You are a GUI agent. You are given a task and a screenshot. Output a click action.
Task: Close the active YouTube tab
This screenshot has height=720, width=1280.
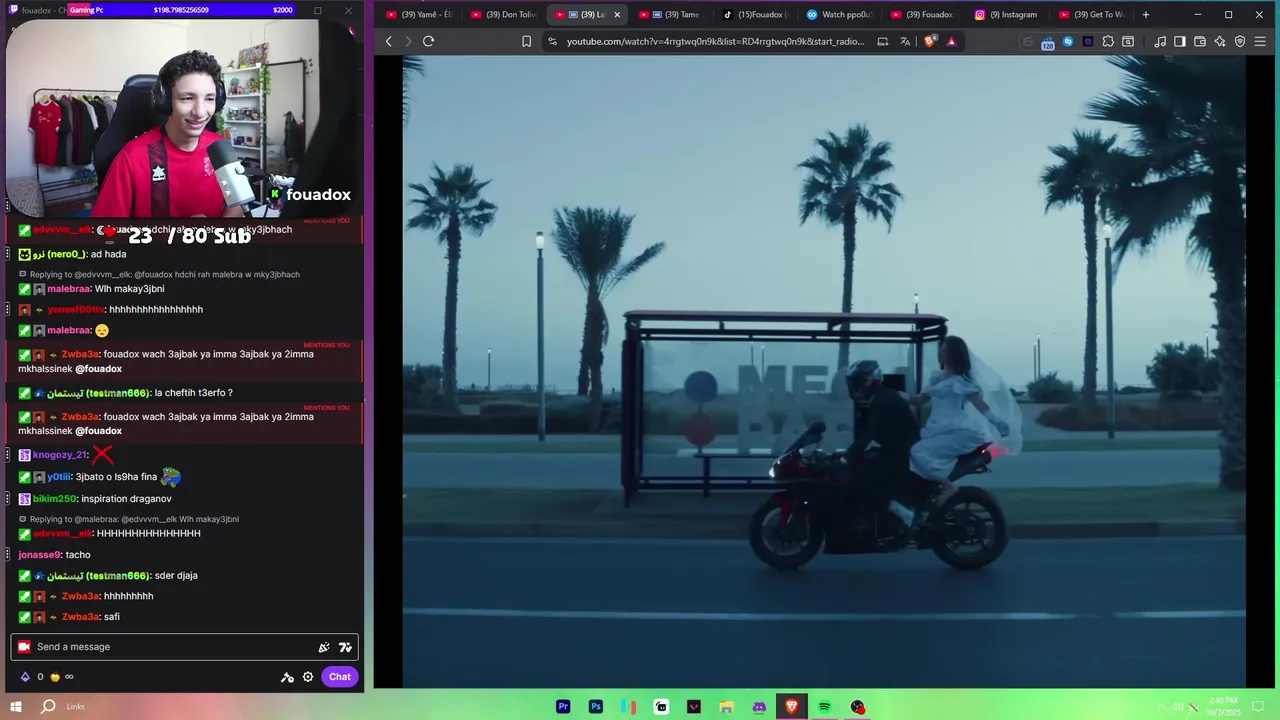[x=617, y=14]
